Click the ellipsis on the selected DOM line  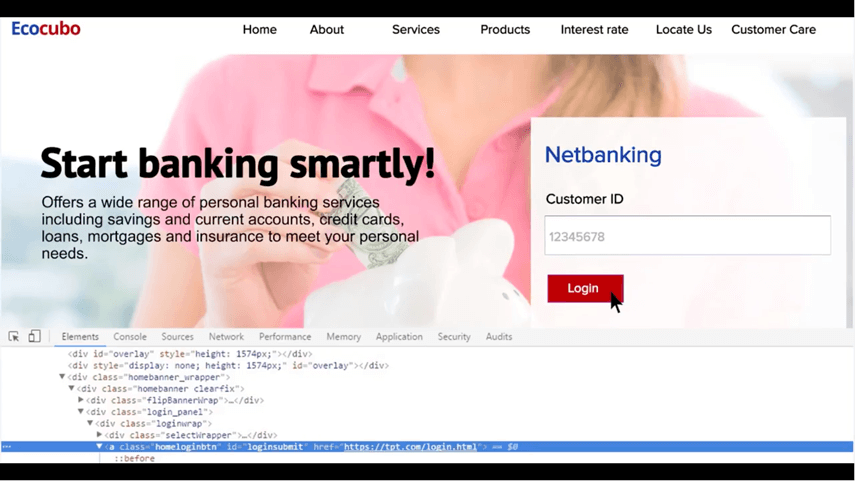pos(7,447)
